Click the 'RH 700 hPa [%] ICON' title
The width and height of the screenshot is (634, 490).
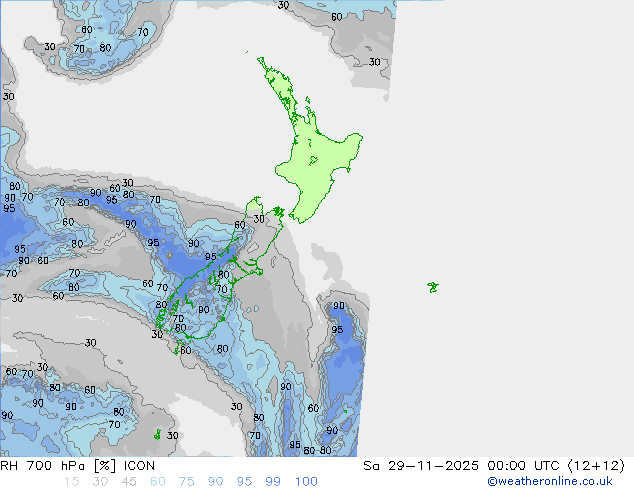tap(77, 466)
